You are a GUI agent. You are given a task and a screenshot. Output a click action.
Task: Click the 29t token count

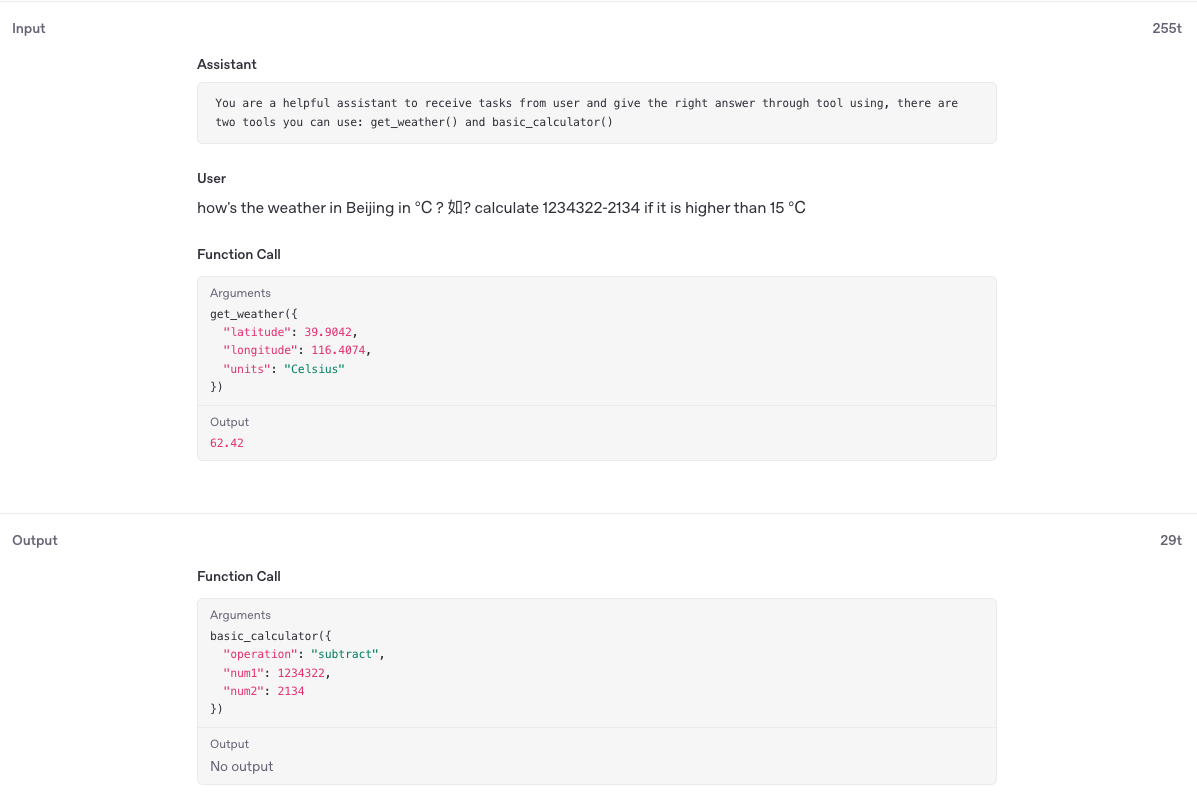click(x=1171, y=540)
